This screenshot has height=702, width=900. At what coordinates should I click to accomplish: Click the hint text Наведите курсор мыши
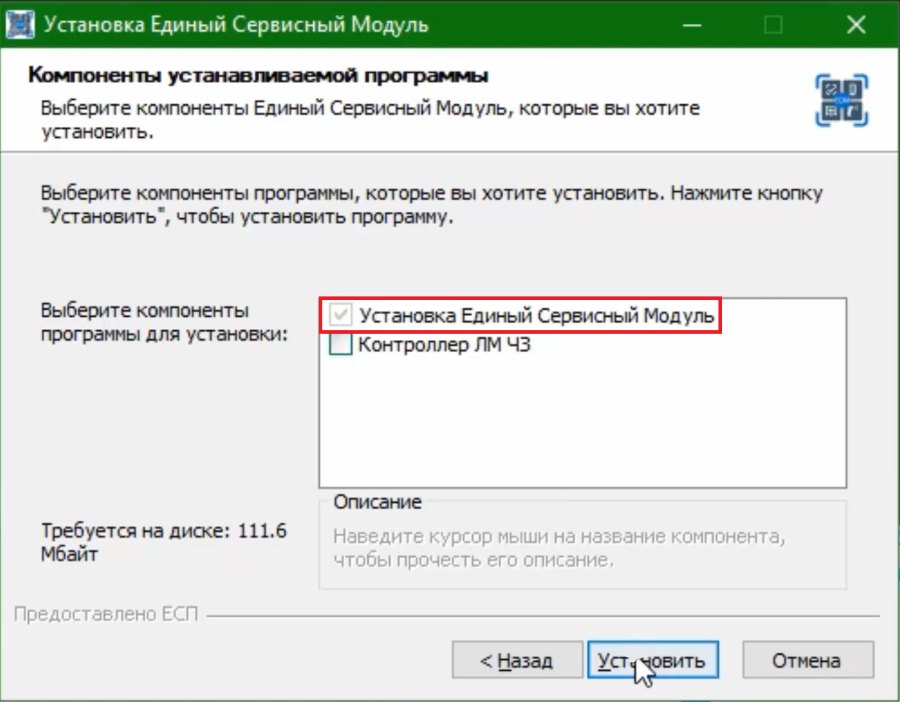[x=559, y=548]
